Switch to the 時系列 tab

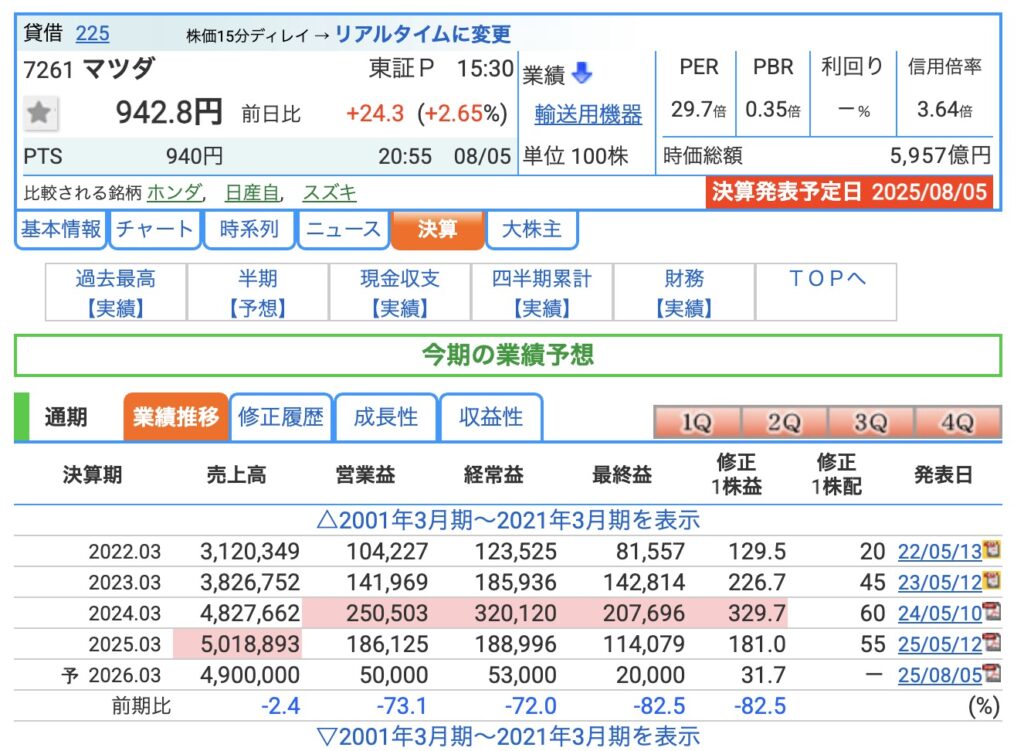tap(249, 229)
